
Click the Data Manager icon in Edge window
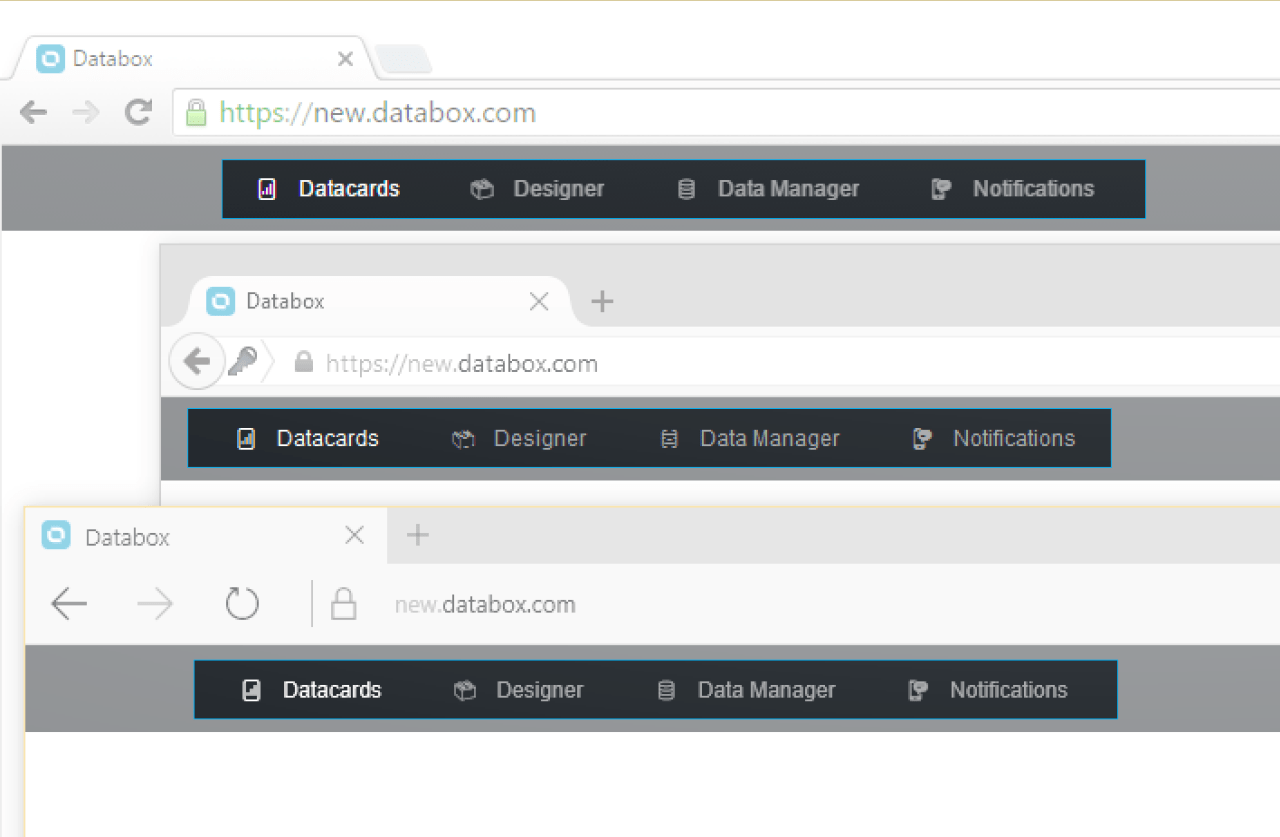click(x=666, y=690)
